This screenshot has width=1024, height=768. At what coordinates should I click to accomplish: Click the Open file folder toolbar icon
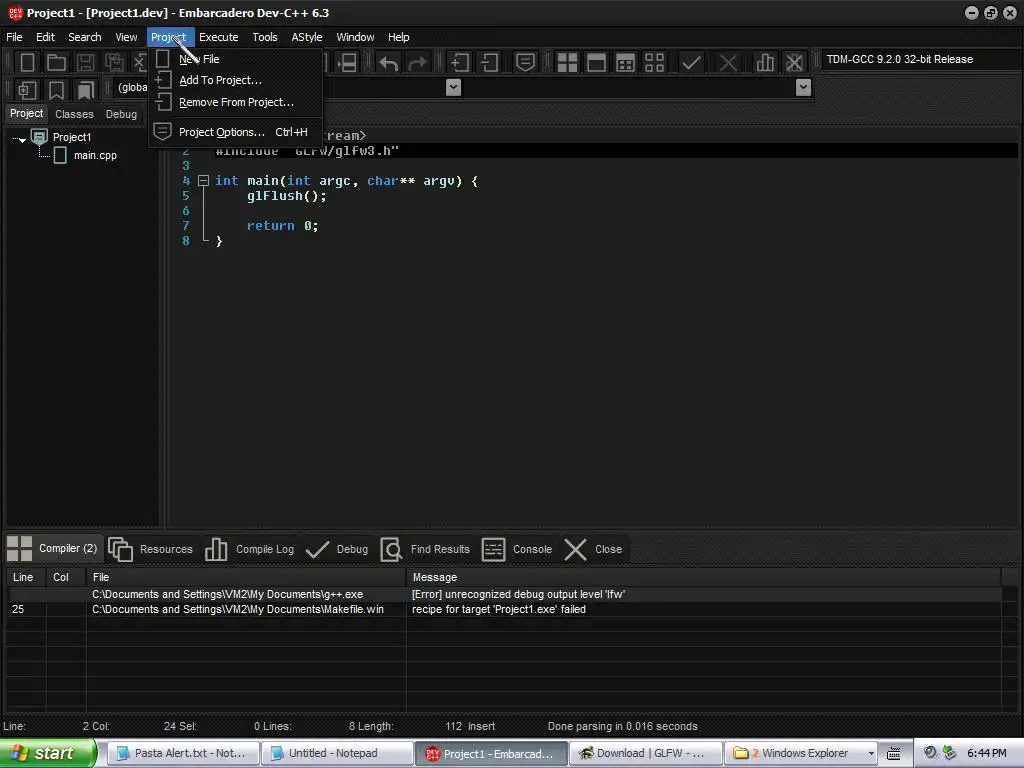point(56,63)
